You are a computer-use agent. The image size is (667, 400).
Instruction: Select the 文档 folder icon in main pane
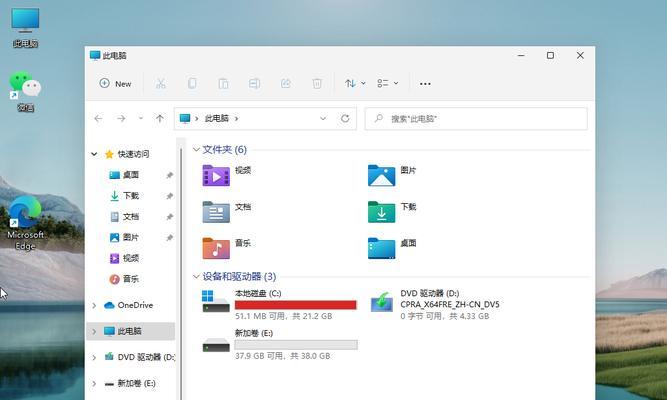coord(216,212)
